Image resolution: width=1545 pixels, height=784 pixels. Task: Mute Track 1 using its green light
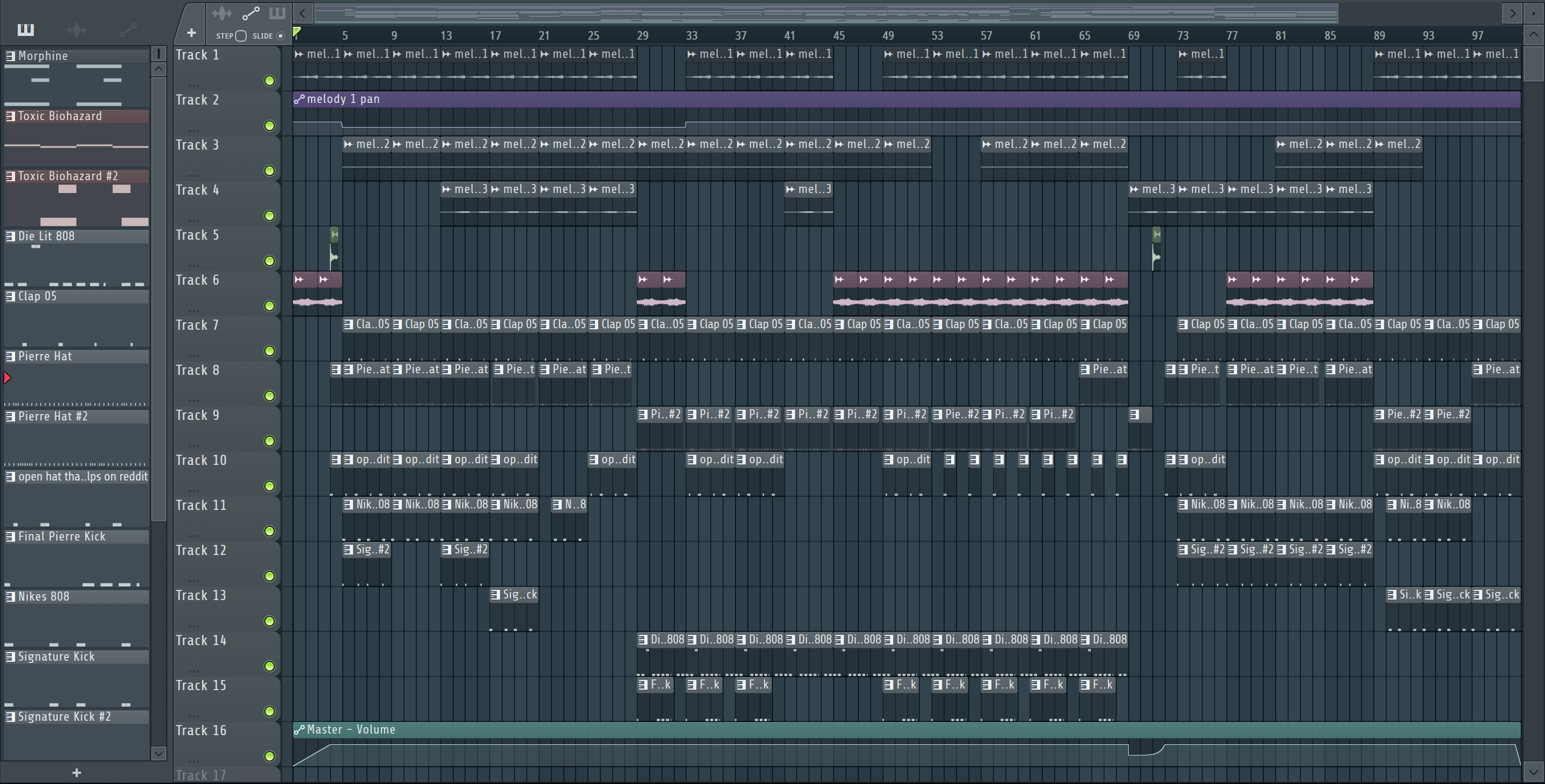(x=269, y=80)
